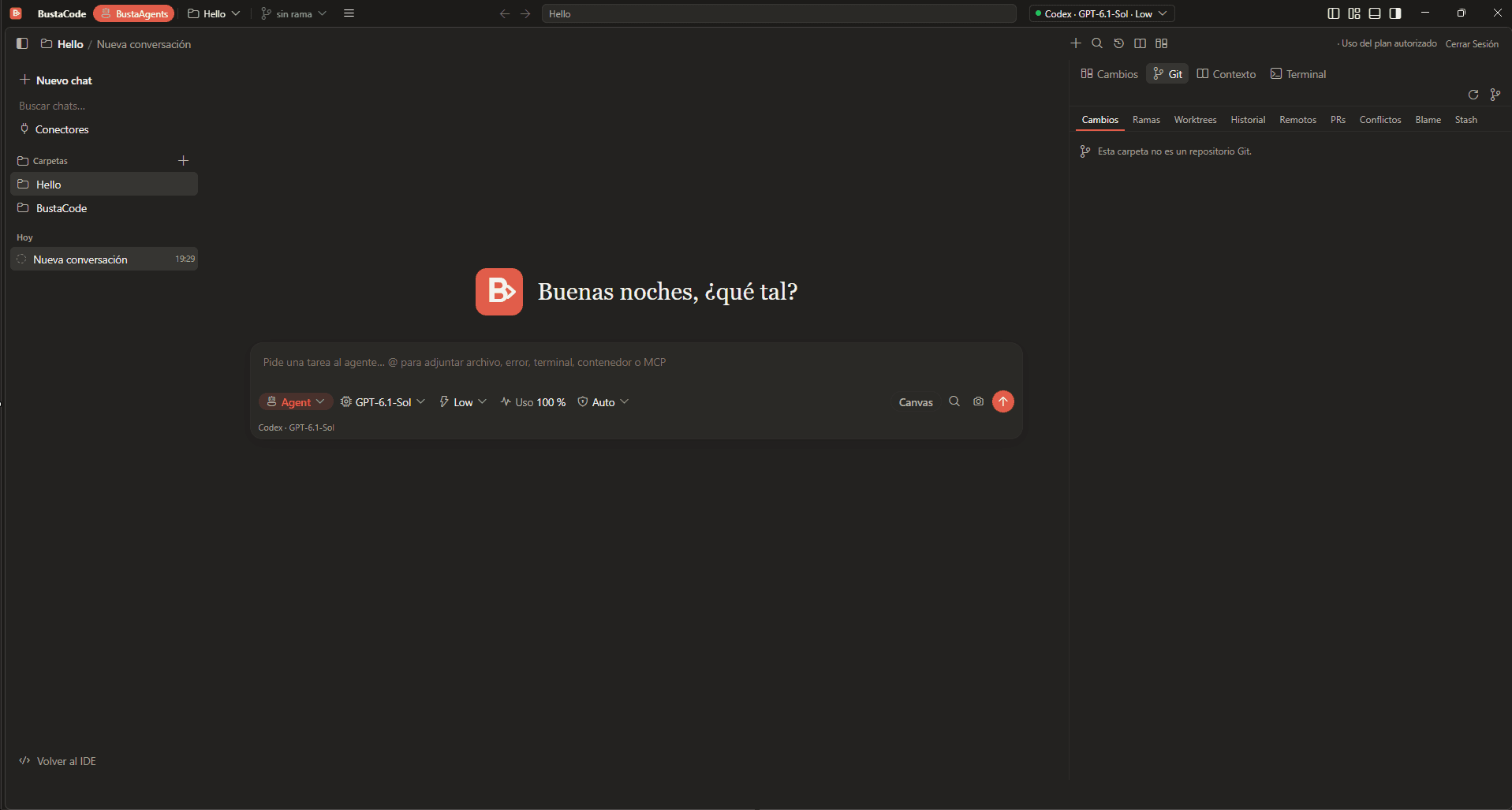
Task: Open the Ramas Git sub-tab
Action: 1146,120
